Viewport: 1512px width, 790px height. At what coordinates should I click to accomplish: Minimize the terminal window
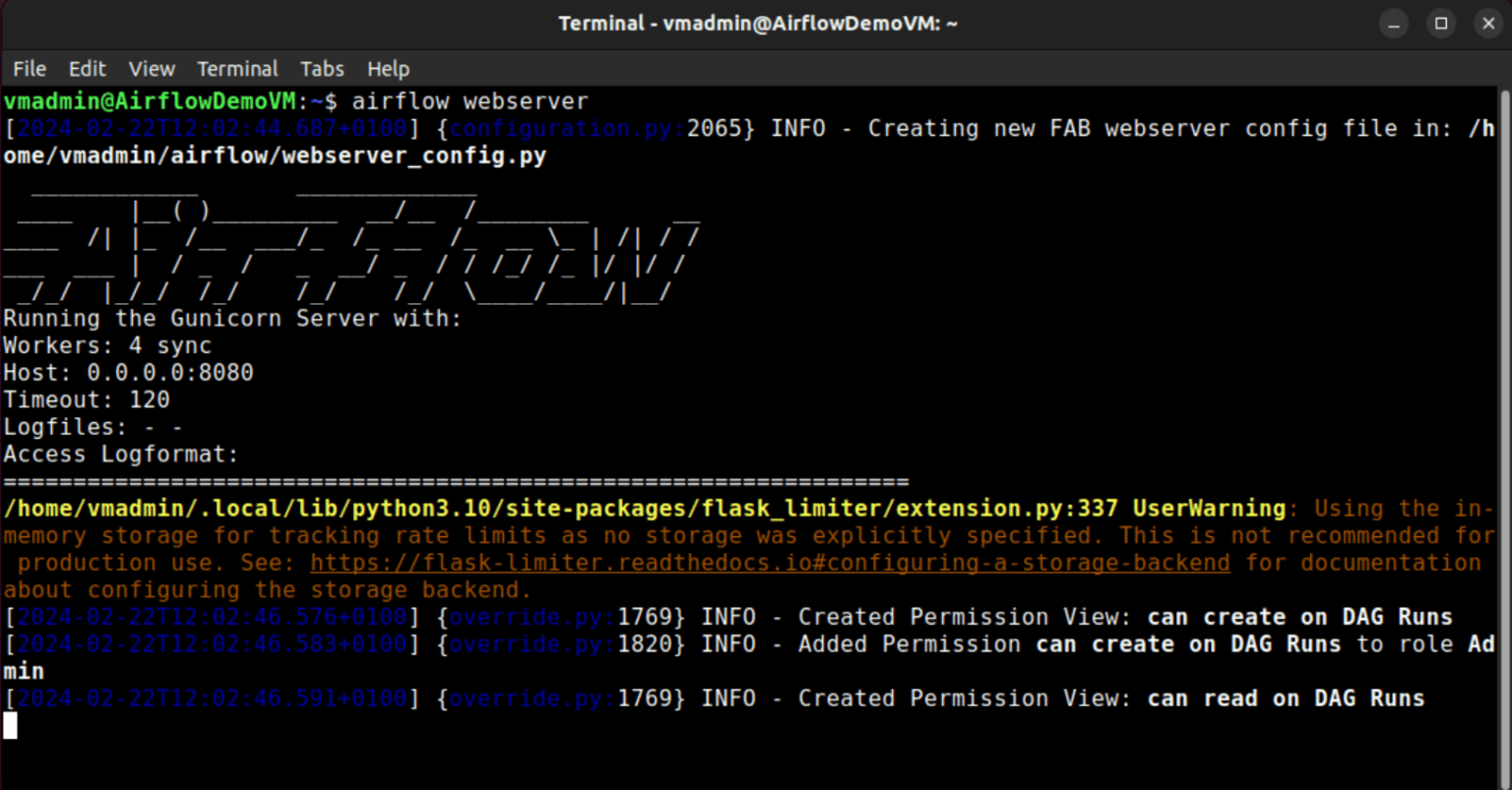pyautogui.click(x=1394, y=23)
